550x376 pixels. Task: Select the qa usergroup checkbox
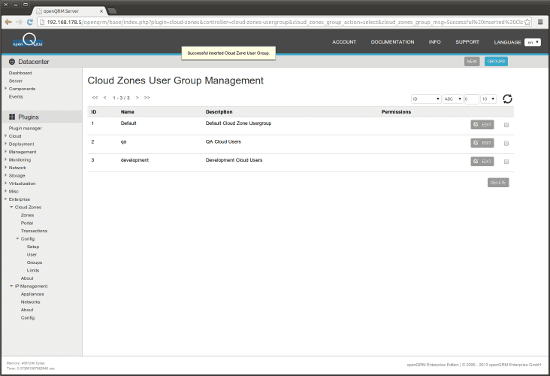pos(506,143)
